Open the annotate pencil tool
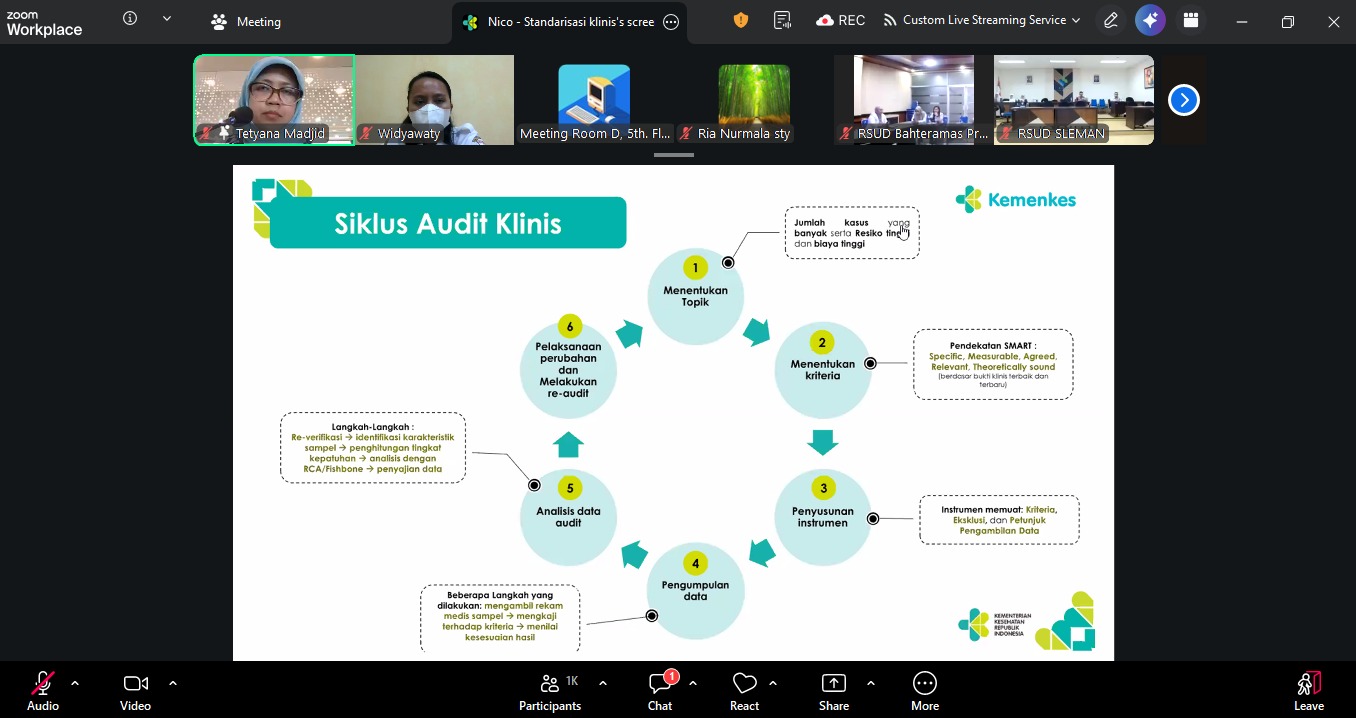This screenshot has height=718, width=1356. point(1110,20)
